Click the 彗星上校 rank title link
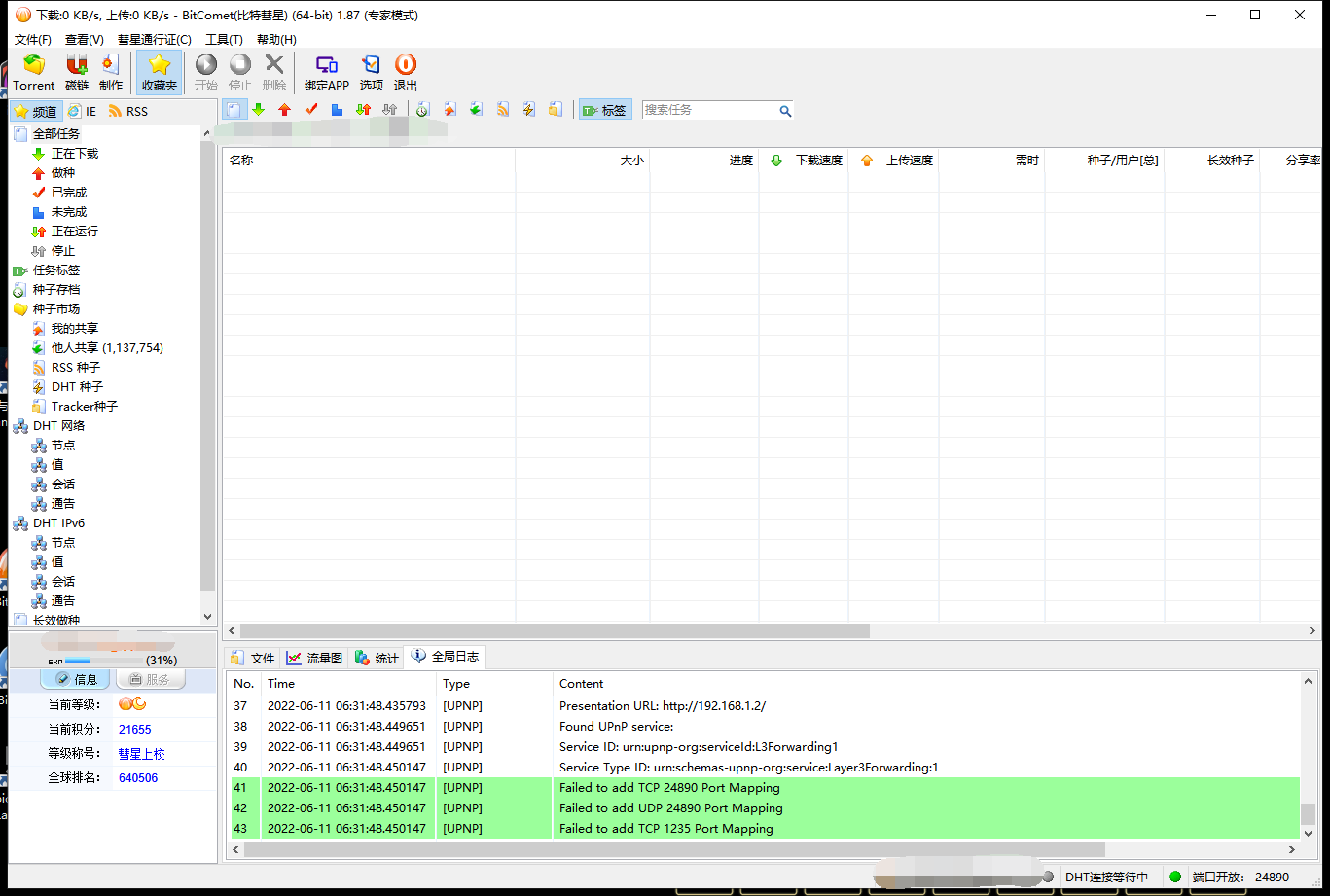 pyautogui.click(x=141, y=754)
